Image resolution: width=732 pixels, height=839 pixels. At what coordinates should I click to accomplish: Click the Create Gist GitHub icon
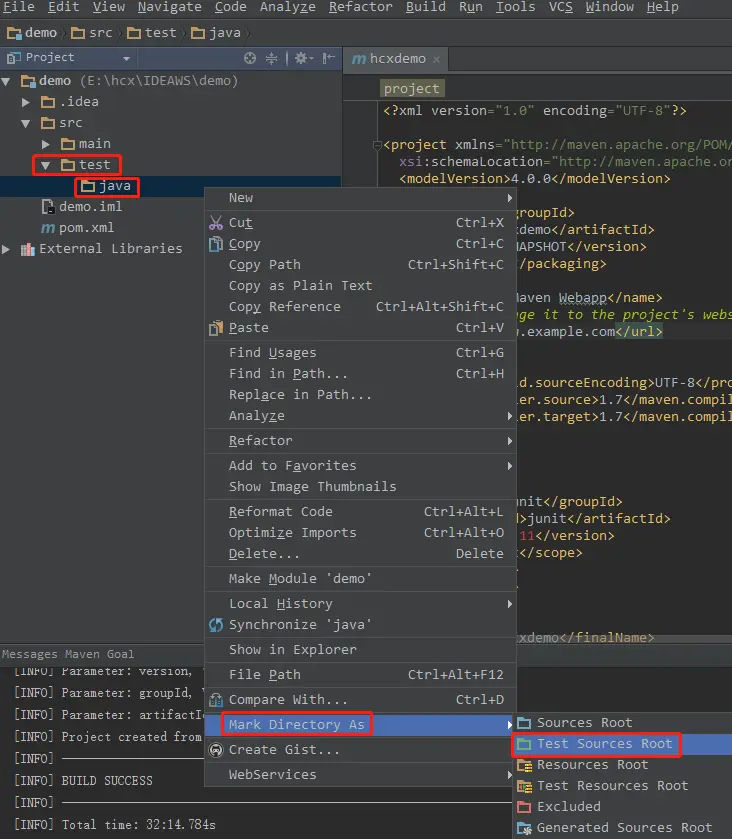point(216,750)
